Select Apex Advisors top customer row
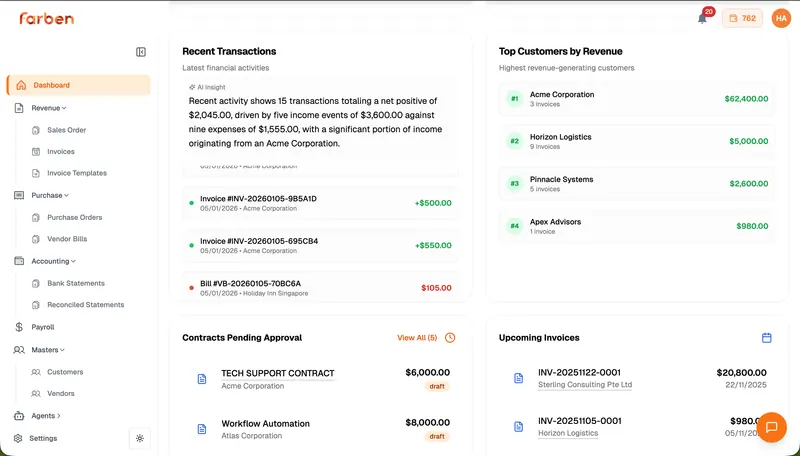The height and width of the screenshot is (456, 800). 636,226
